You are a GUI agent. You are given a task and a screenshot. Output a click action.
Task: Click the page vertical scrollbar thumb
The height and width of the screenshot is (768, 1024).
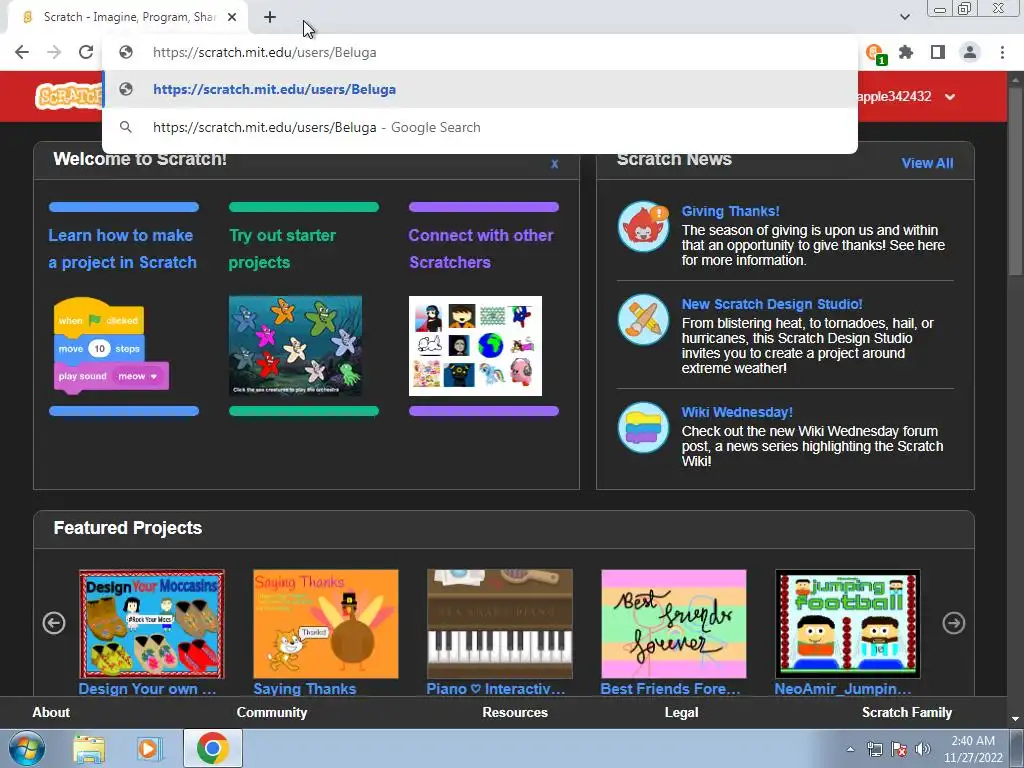point(1015,180)
